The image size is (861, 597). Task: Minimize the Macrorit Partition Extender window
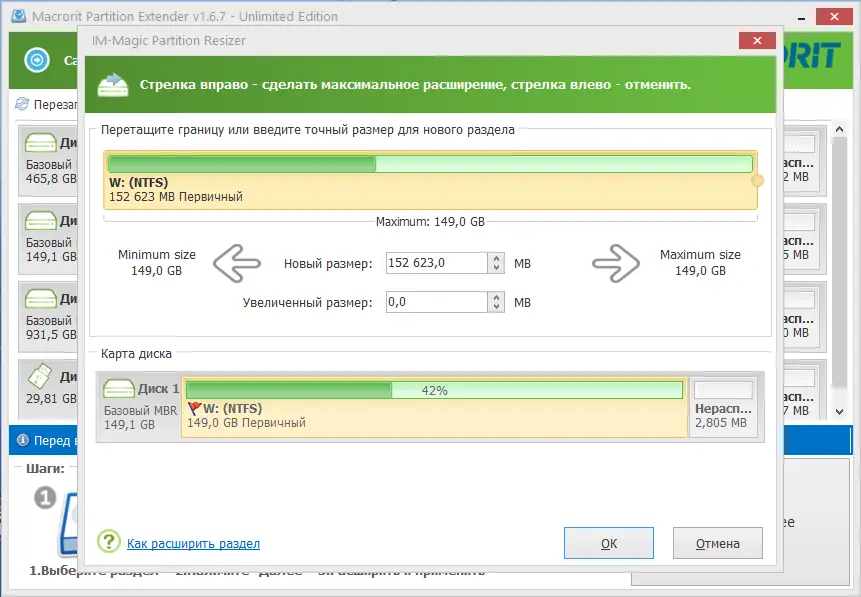pos(802,18)
